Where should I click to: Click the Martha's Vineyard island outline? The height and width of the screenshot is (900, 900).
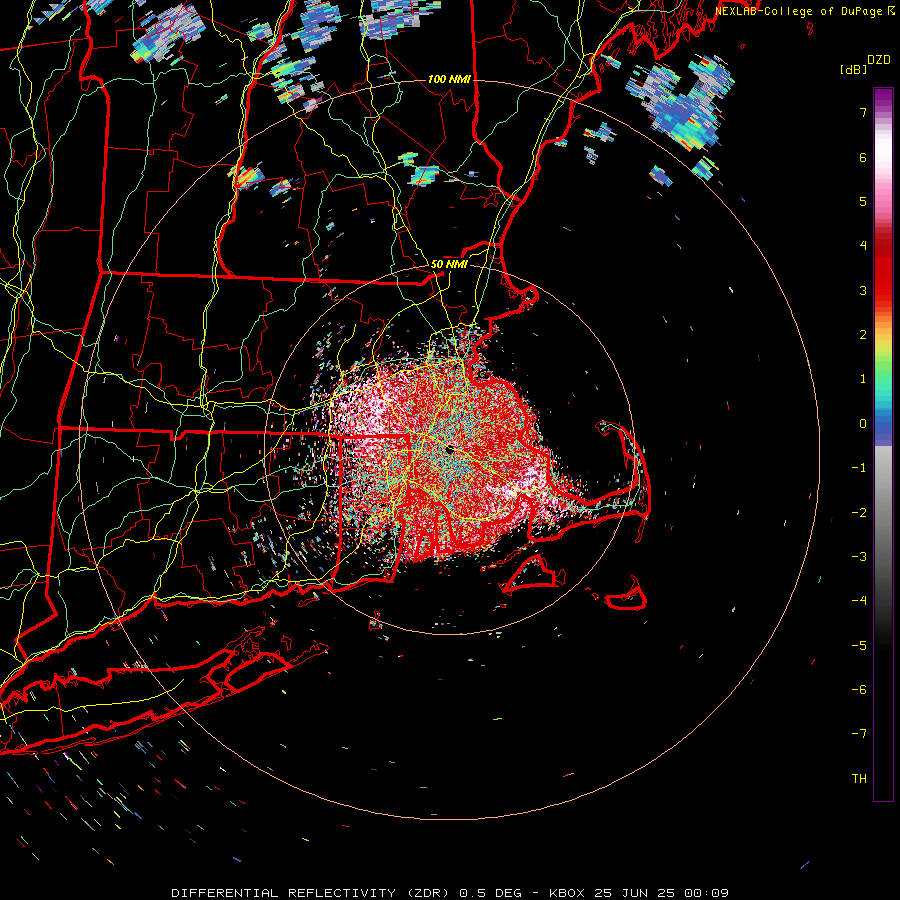[x=534, y=573]
